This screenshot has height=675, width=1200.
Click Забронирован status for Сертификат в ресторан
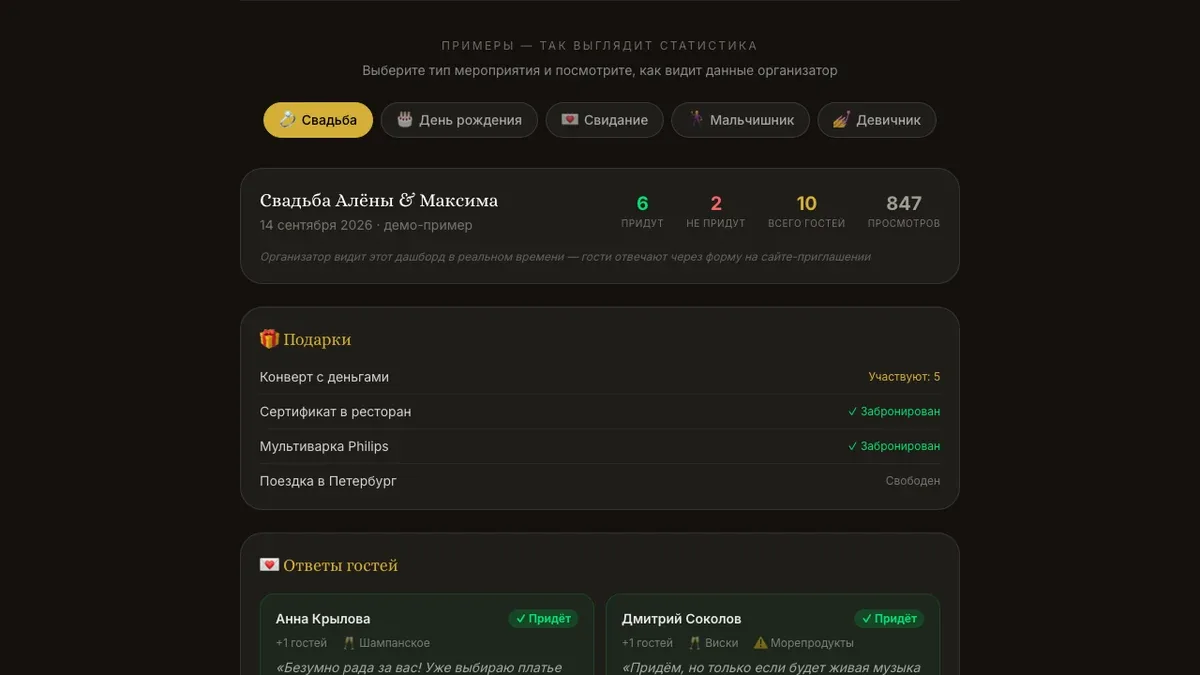(894, 412)
